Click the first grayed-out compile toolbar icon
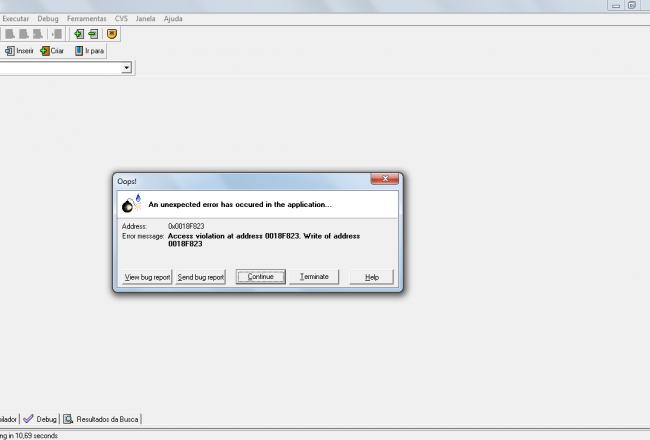This screenshot has width=650, height=440. click(x=10, y=34)
